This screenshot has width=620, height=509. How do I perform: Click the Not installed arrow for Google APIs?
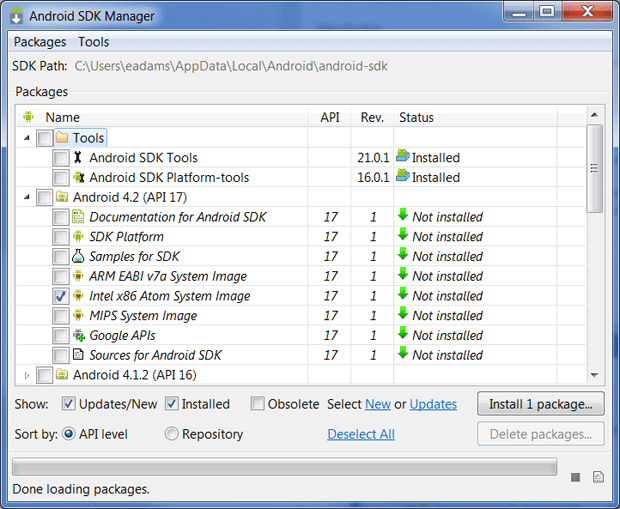403,334
